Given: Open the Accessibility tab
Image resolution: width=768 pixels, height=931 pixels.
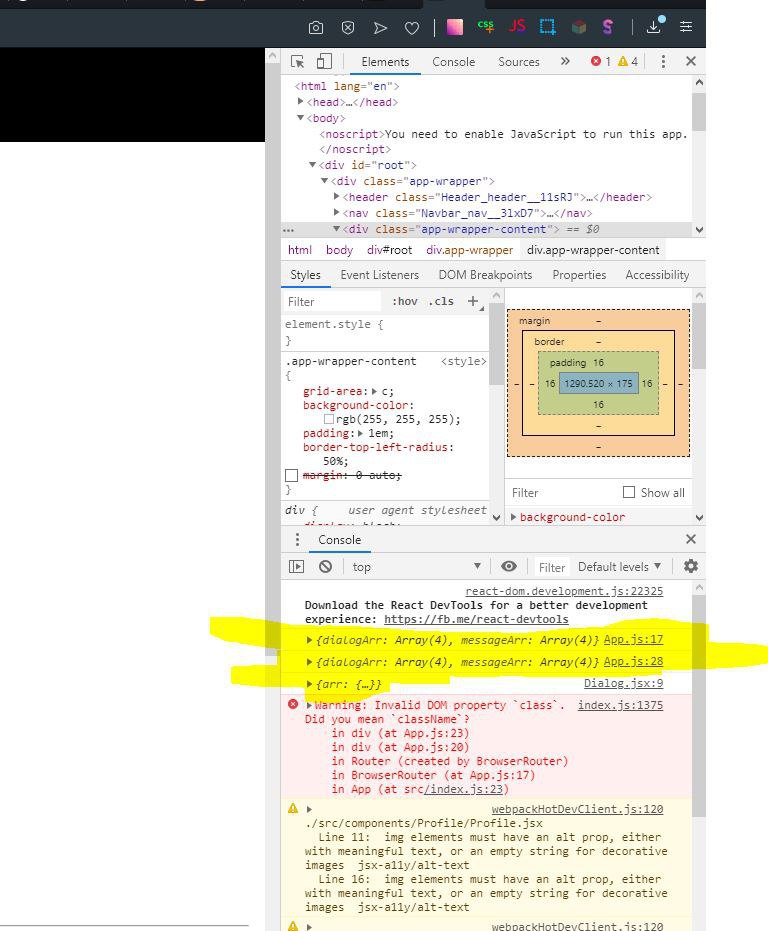Looking at the screenshot, I should [657, 275].
